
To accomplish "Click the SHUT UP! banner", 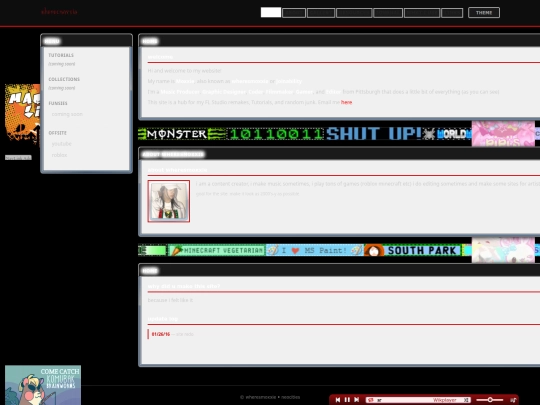I will (374, 134).
